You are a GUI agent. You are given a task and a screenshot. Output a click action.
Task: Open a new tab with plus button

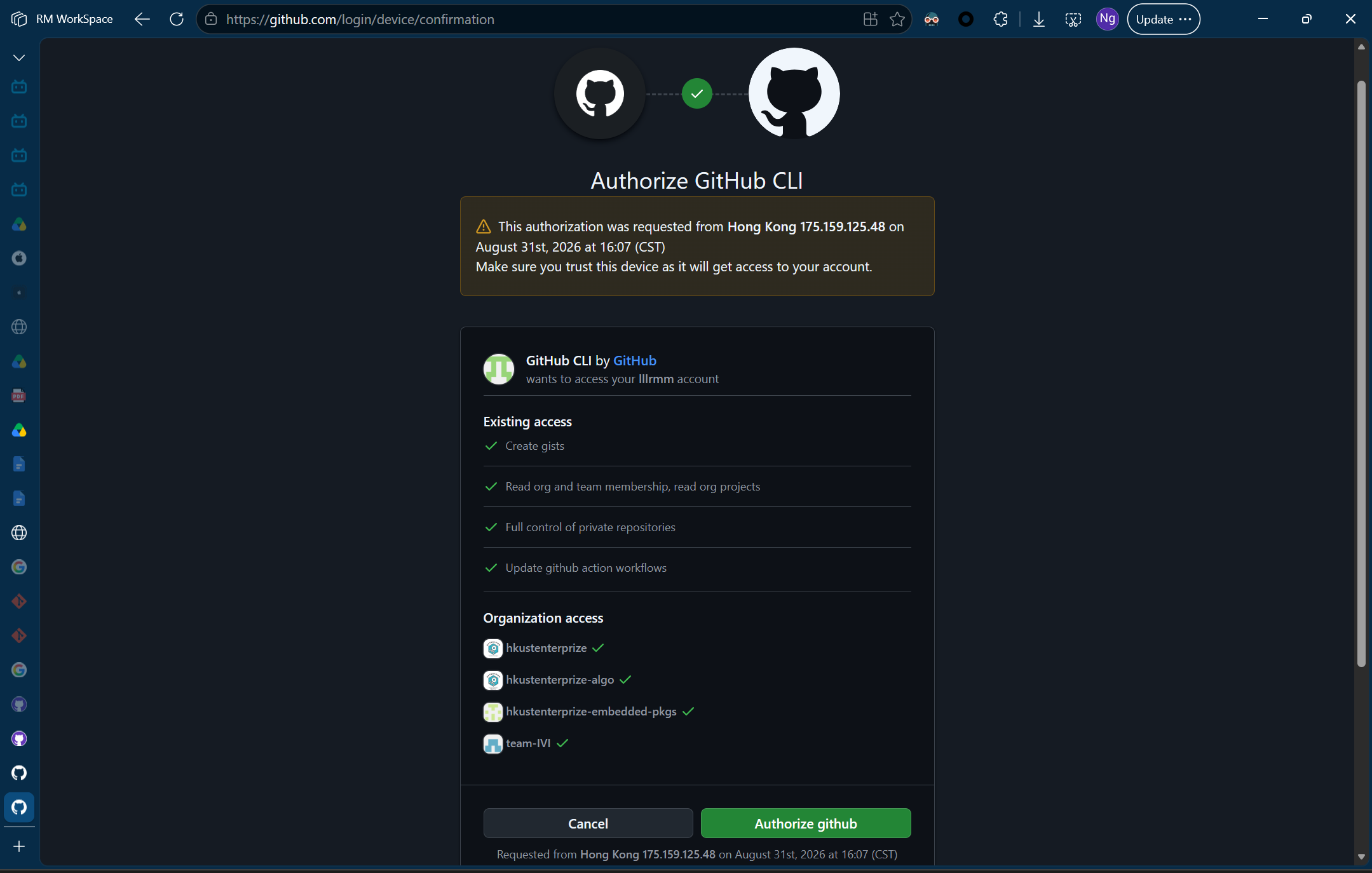pyautogui.click(x=19, y=846)
